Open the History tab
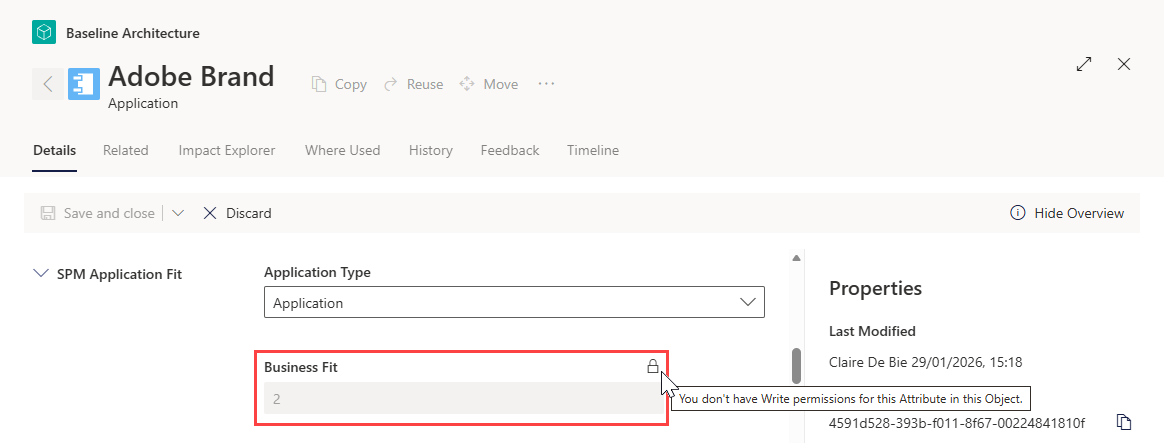Screen dimensions: 1164x443 [431, 151]
